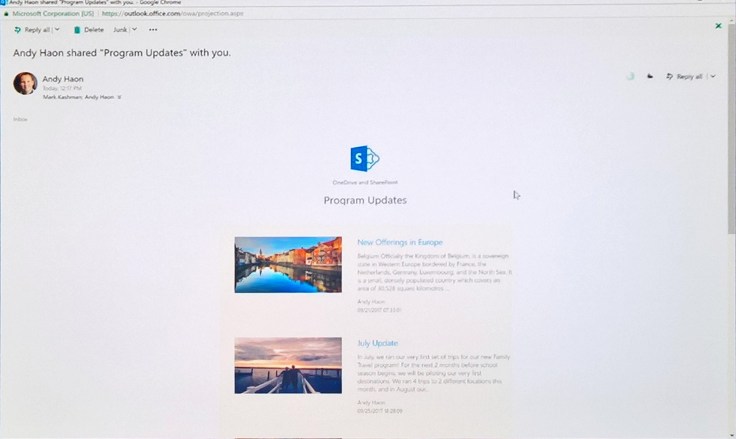
Task: Click the round status icon beside the like button
Action: pos(630,76)
